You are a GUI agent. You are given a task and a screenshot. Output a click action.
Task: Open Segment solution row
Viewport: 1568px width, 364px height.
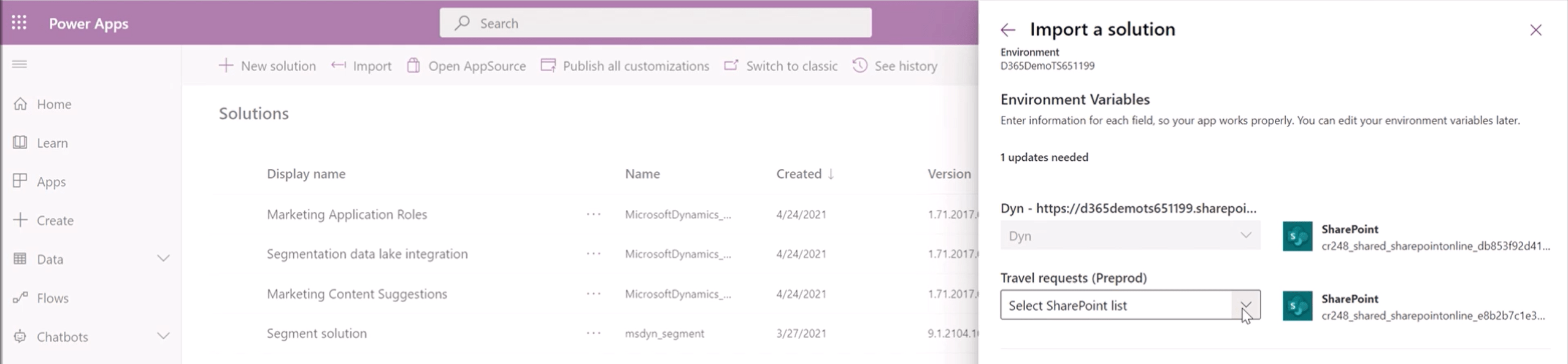point(317,333)
